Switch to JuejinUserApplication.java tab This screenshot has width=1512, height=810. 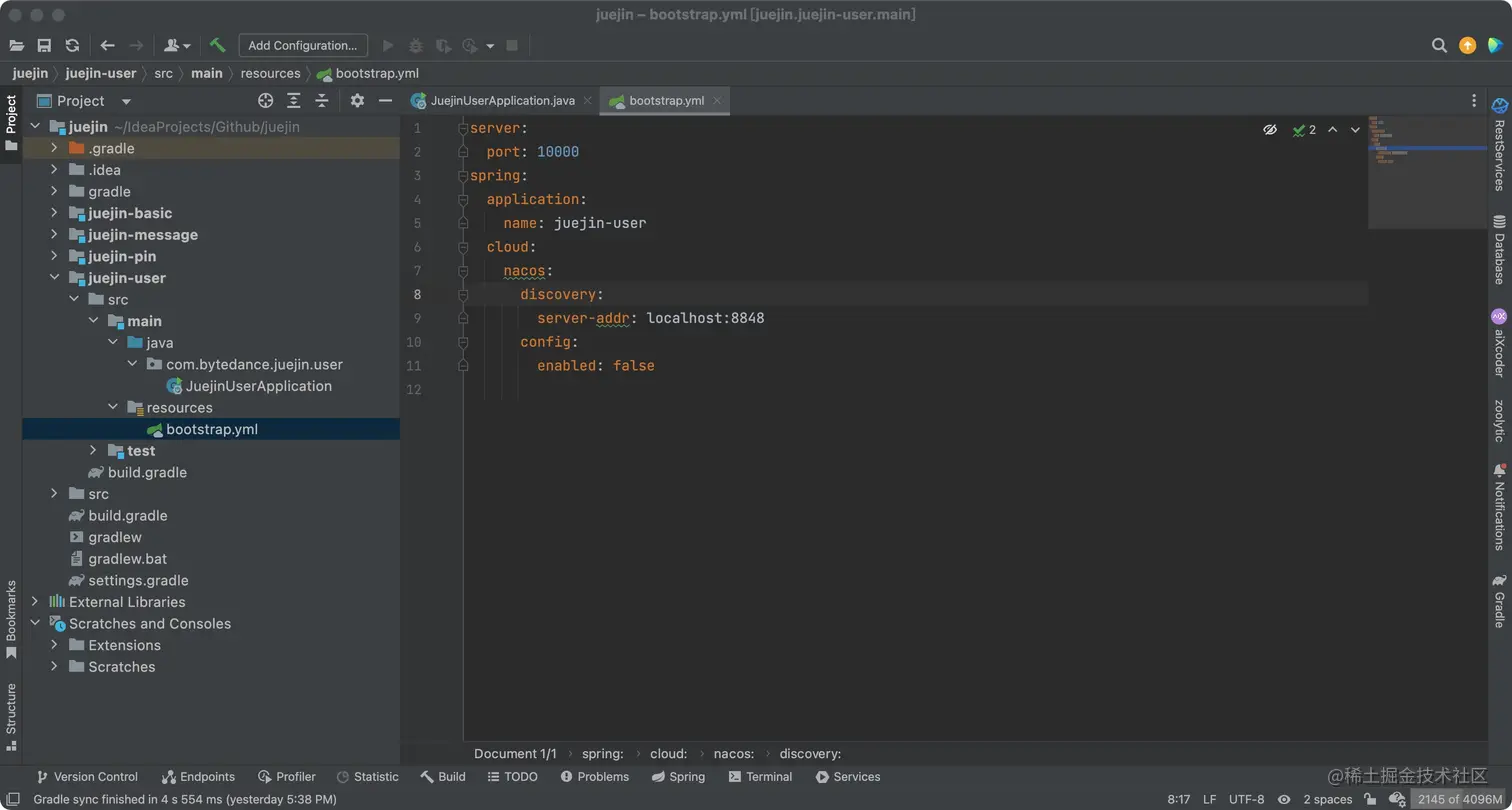coord(502,101)
